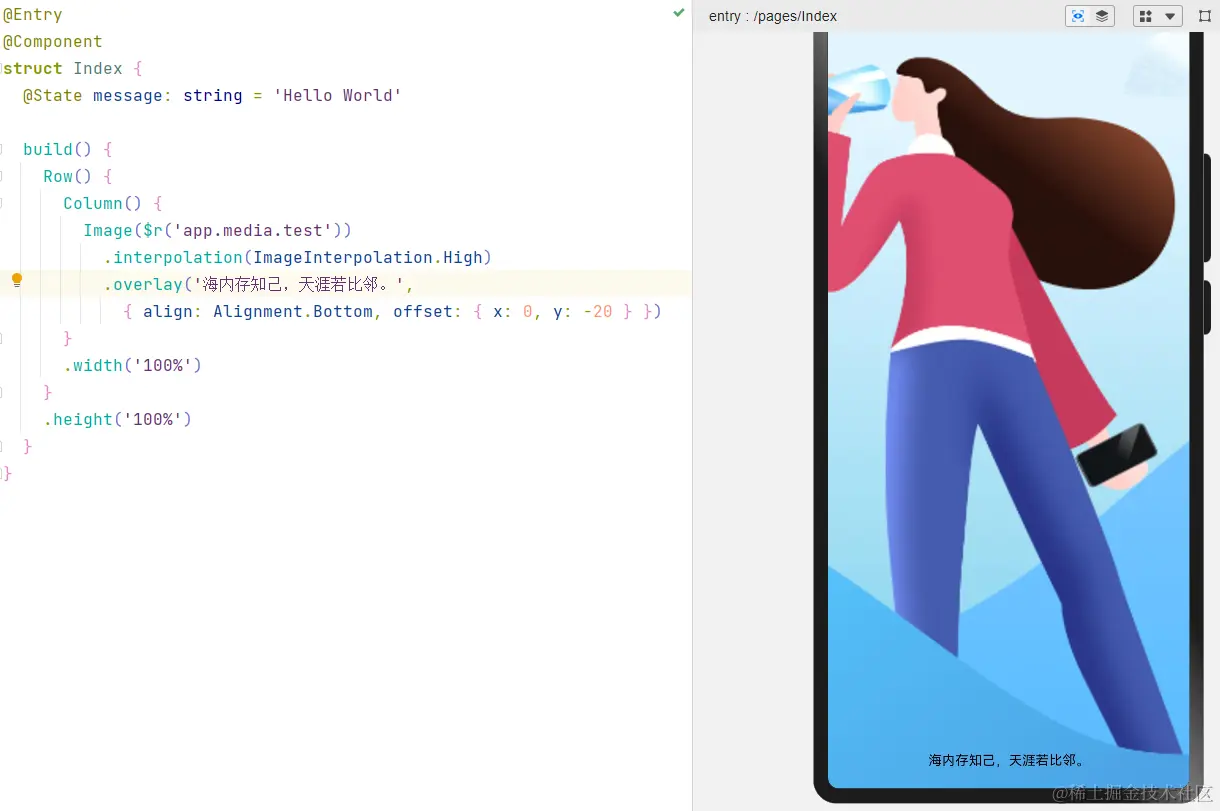Screen dimensions: 1220x811
Task: Click the .width('100%') call
Action: coord(130,365)
